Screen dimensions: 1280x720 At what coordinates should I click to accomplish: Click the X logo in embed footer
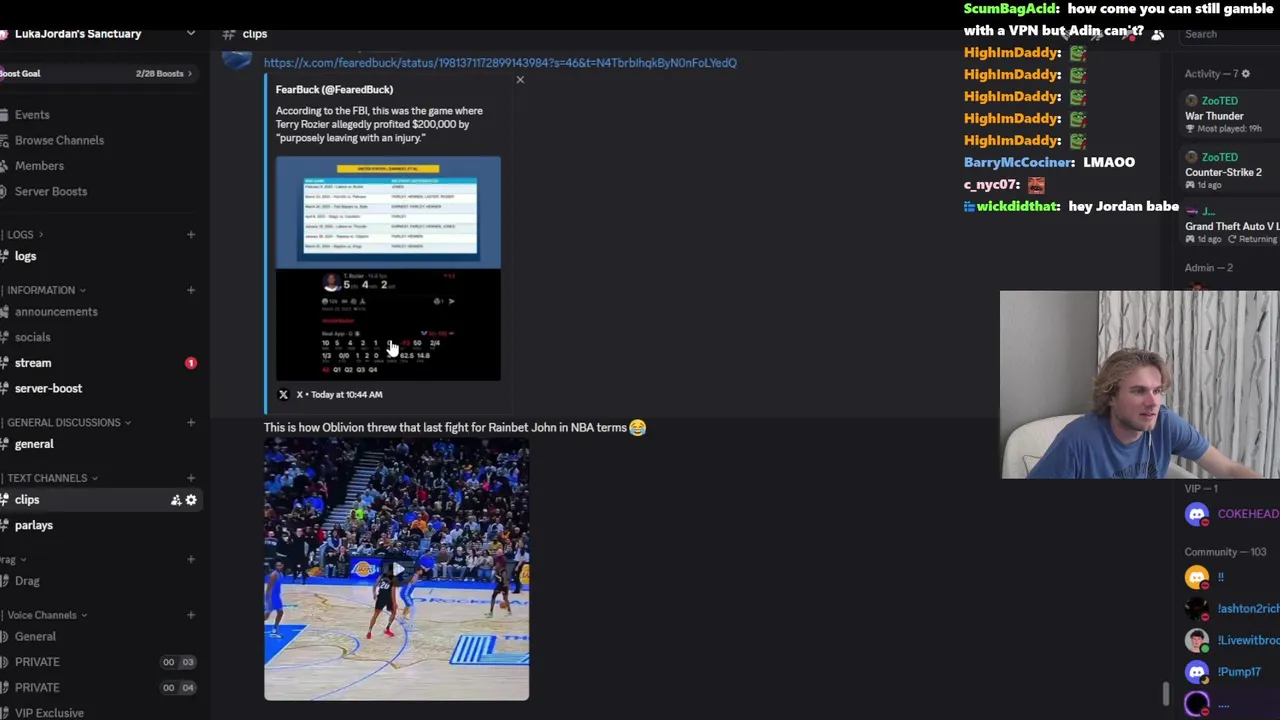(283, 394)
